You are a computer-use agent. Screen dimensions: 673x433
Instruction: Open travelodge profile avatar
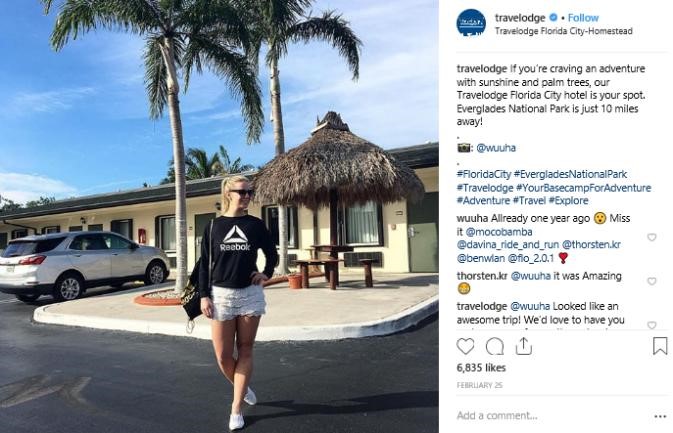[471, 22]
